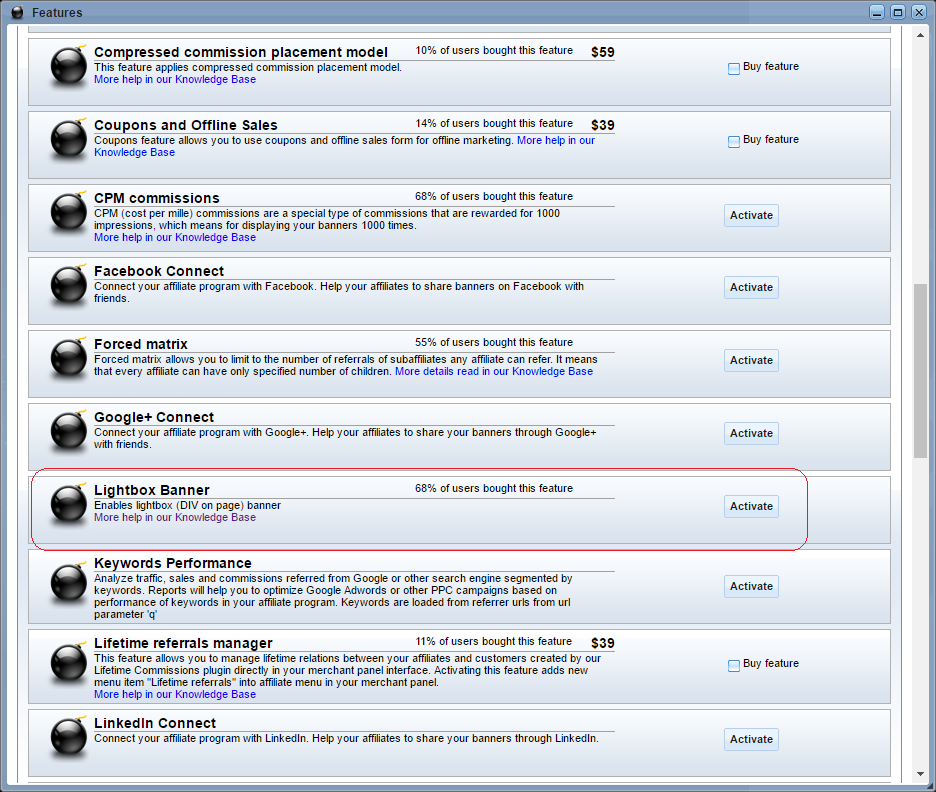Image resolution: width=936 pixels, height=792 pixels.
Task: Click '10% of users bought this feature' text
Action: 494,50
